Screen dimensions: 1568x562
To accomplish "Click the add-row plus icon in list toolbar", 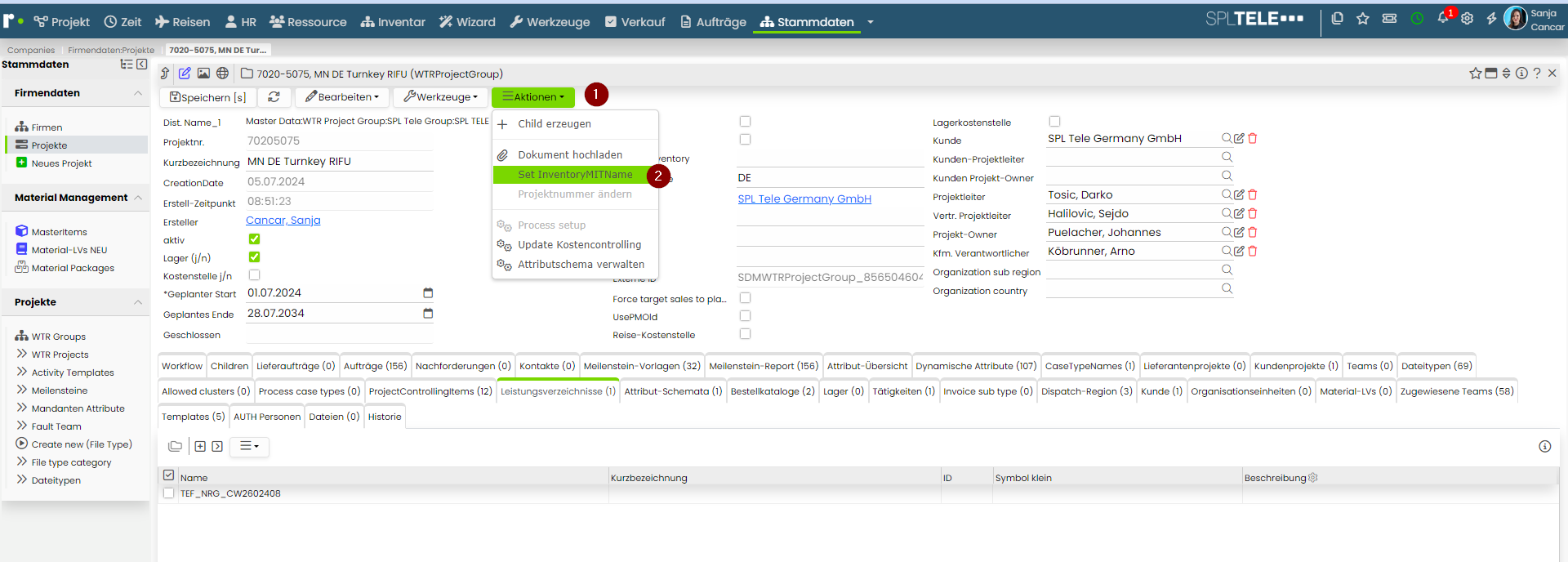I will tap(200, 447).
